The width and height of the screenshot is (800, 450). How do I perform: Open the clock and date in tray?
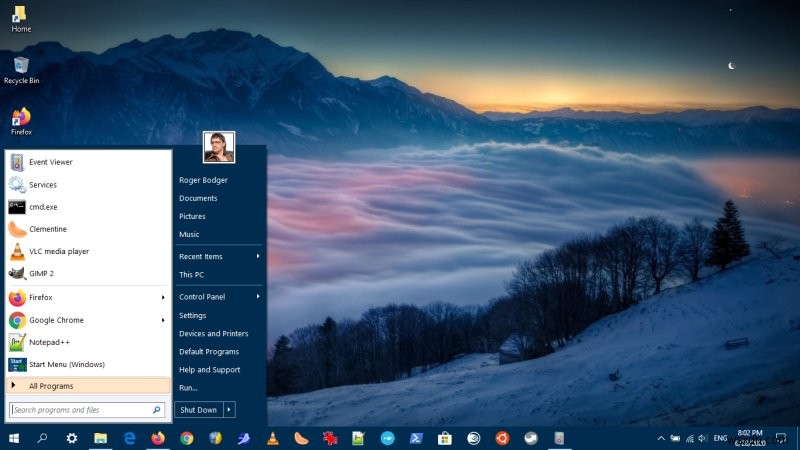750,438
